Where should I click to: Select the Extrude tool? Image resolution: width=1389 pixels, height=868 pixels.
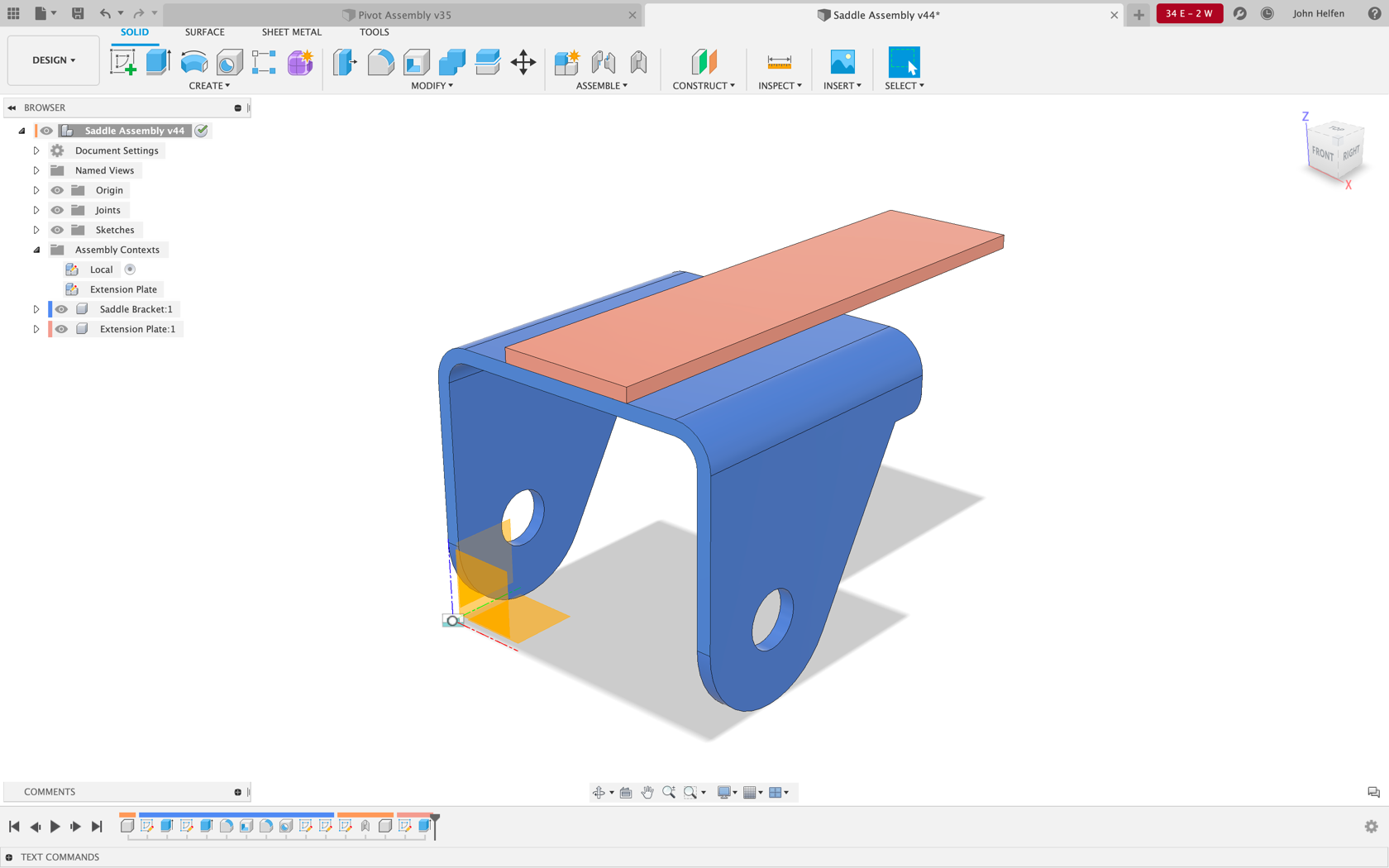point(158,61)
